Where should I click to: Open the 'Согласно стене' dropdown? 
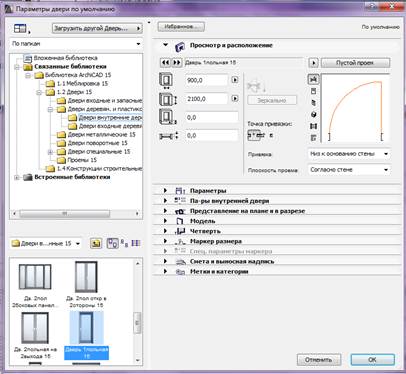349,170
